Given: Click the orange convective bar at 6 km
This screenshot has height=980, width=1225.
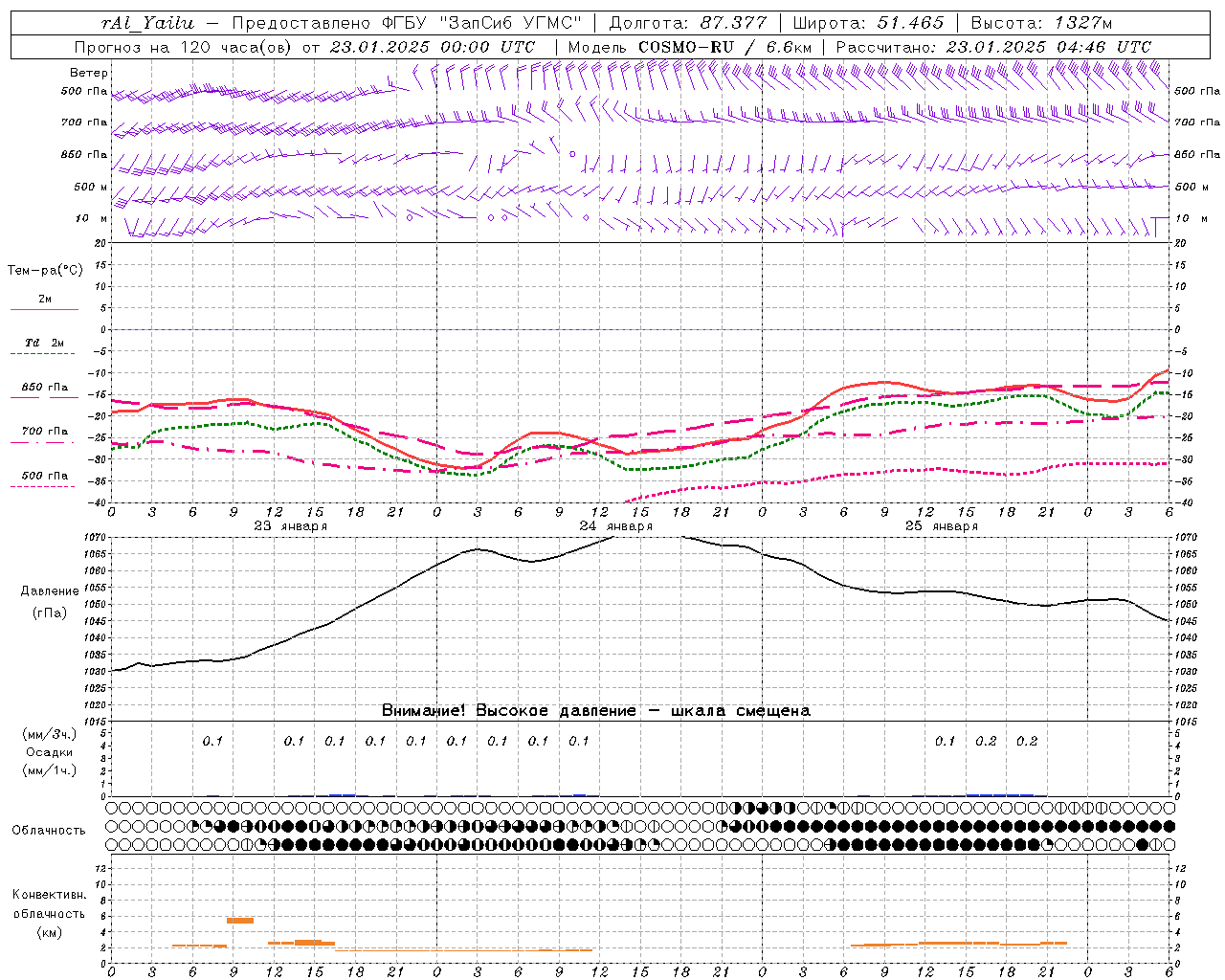Looking at the screenshot, I should (x=240, y=921).
